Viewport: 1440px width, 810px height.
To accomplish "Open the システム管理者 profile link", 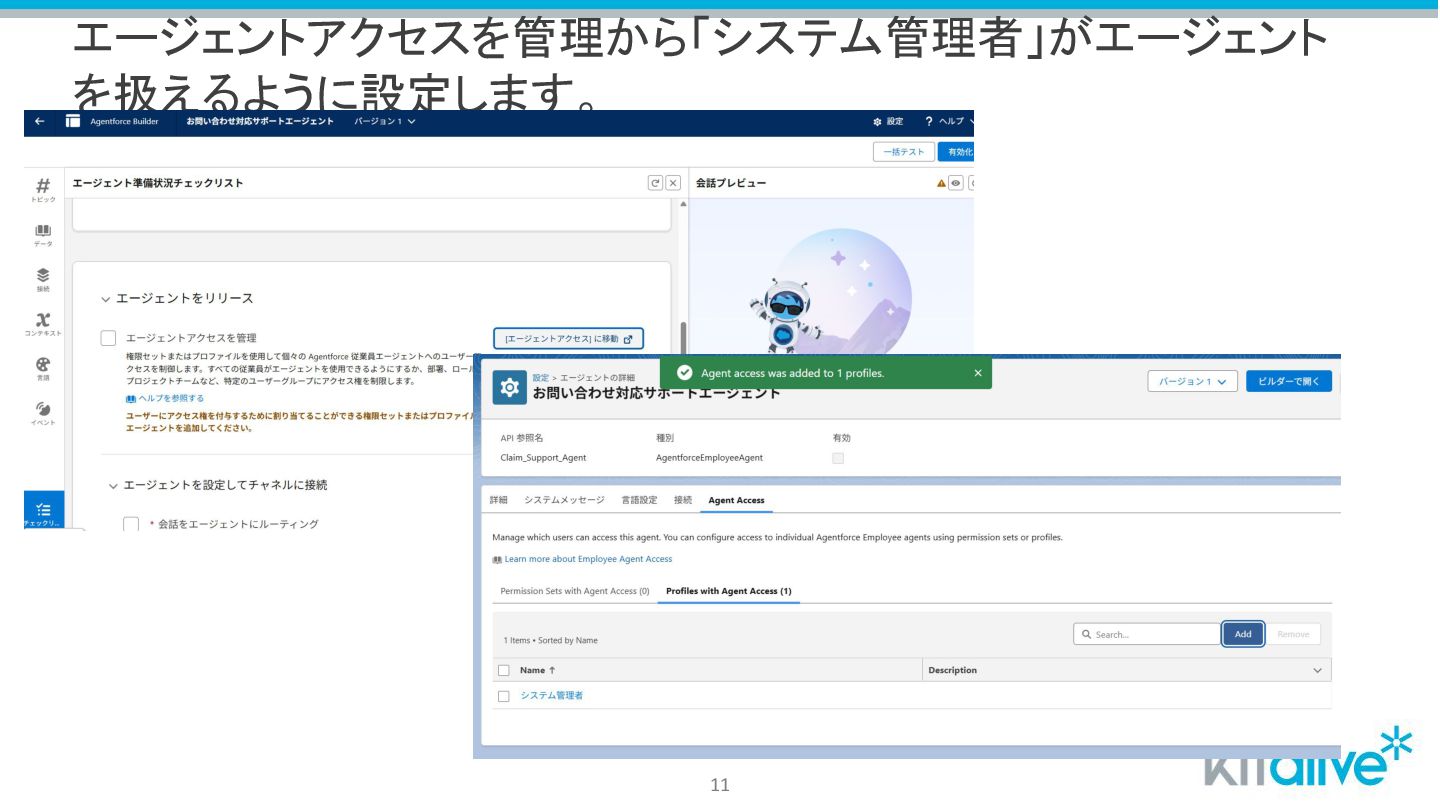I will pos(551,696).
